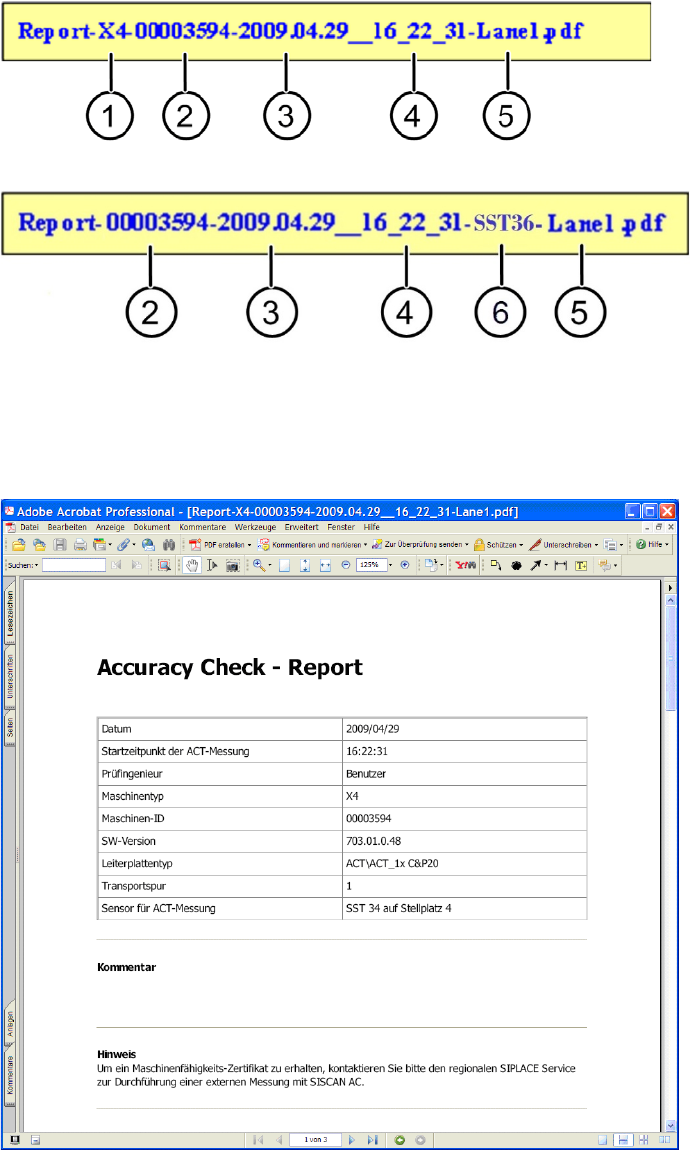Image resolution: width=690 pixels, height=1150 pixels.
Task: Select the Hand tool
Action: 192,565
